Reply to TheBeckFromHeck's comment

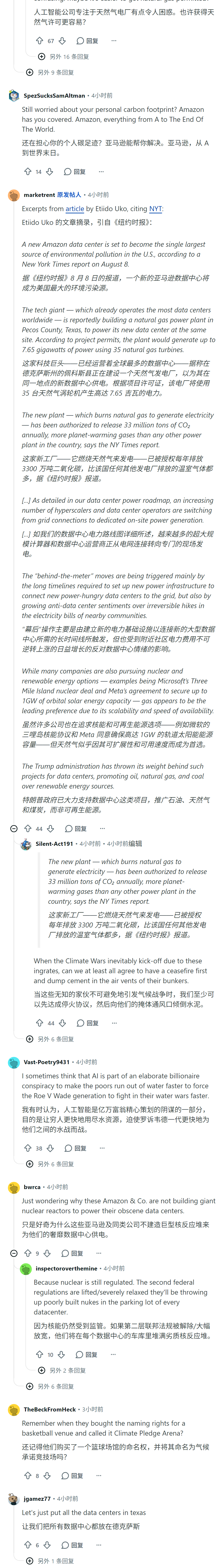tap(72, 1476)
